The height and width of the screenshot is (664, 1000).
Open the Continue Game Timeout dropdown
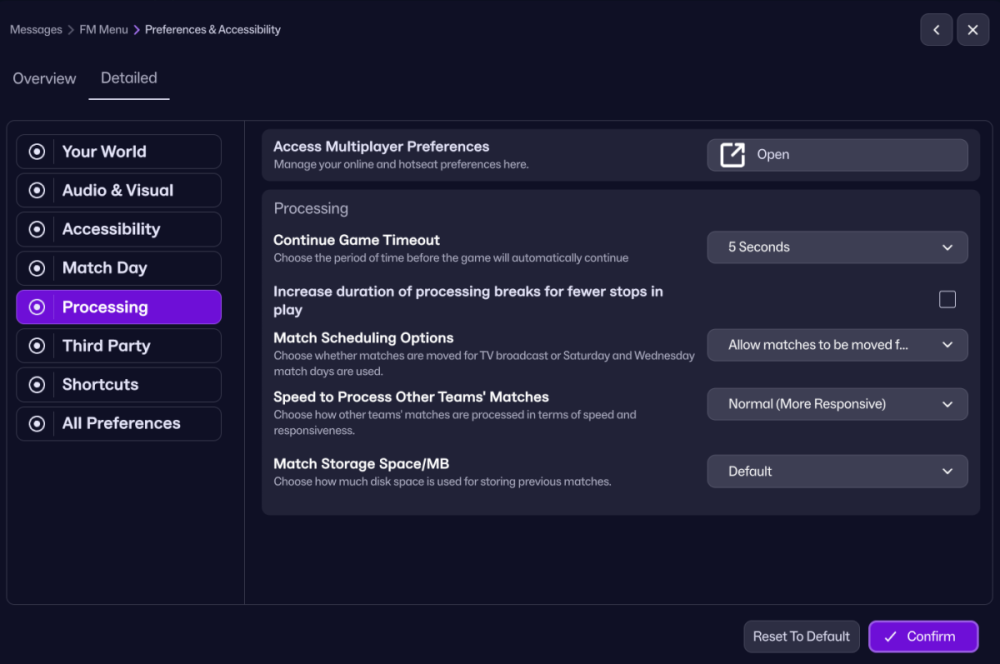[x=837, y=247]
